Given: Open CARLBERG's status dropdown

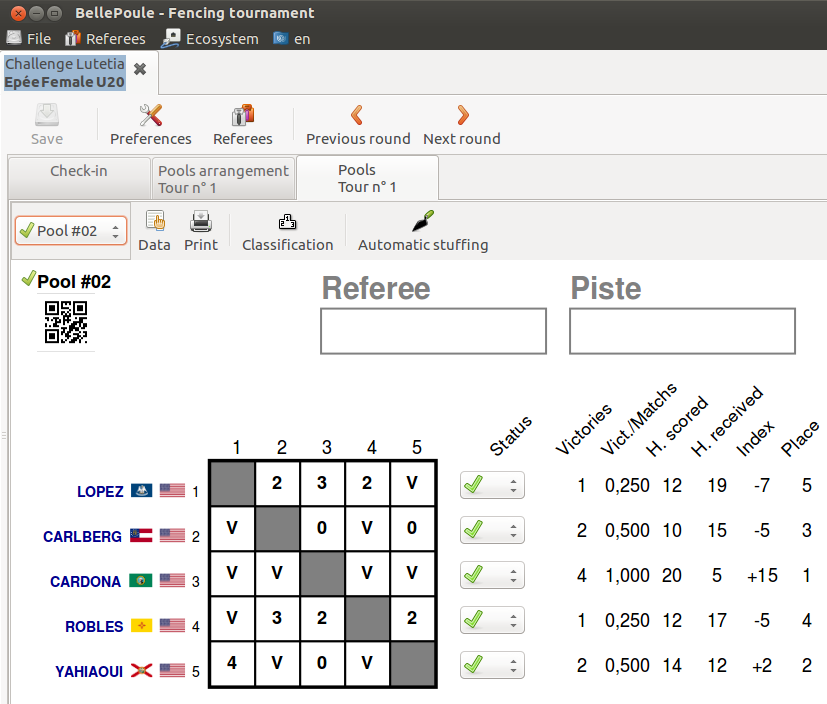Looking at the screenshot, I should coord(492,530).
